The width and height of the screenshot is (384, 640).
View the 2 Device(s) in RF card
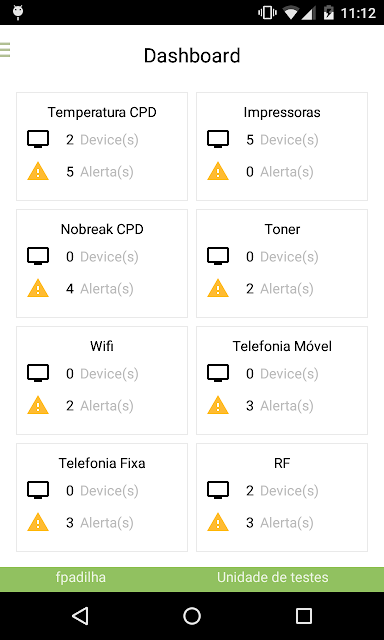pyautogui.click(x=282, y=491)
